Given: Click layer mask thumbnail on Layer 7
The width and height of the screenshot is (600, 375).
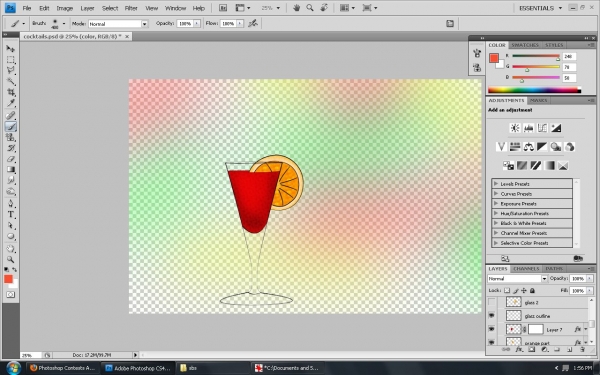Looking at the screenshot, I should click(x=536, y=329).
